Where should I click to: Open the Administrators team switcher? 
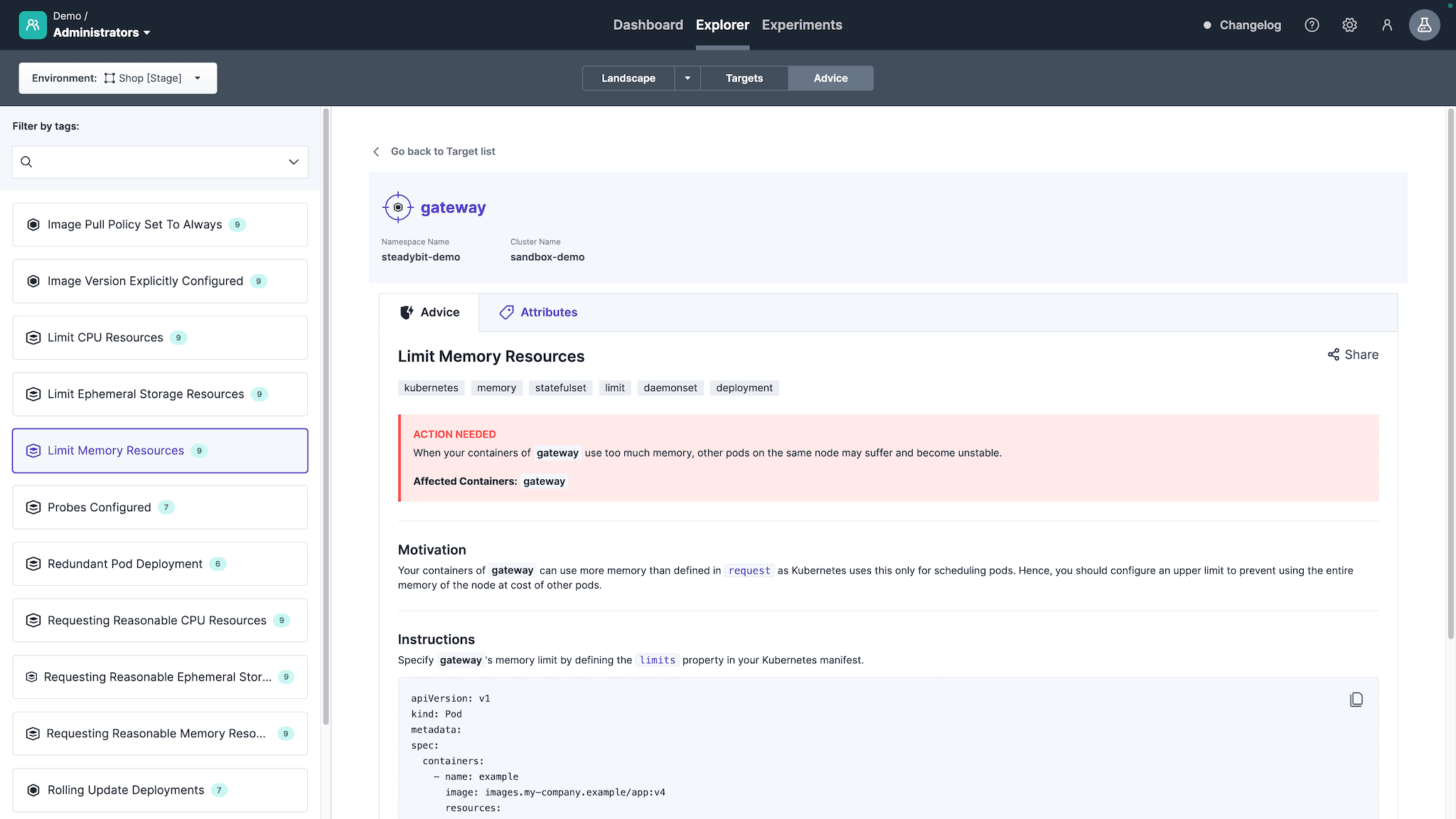[101, 33]
